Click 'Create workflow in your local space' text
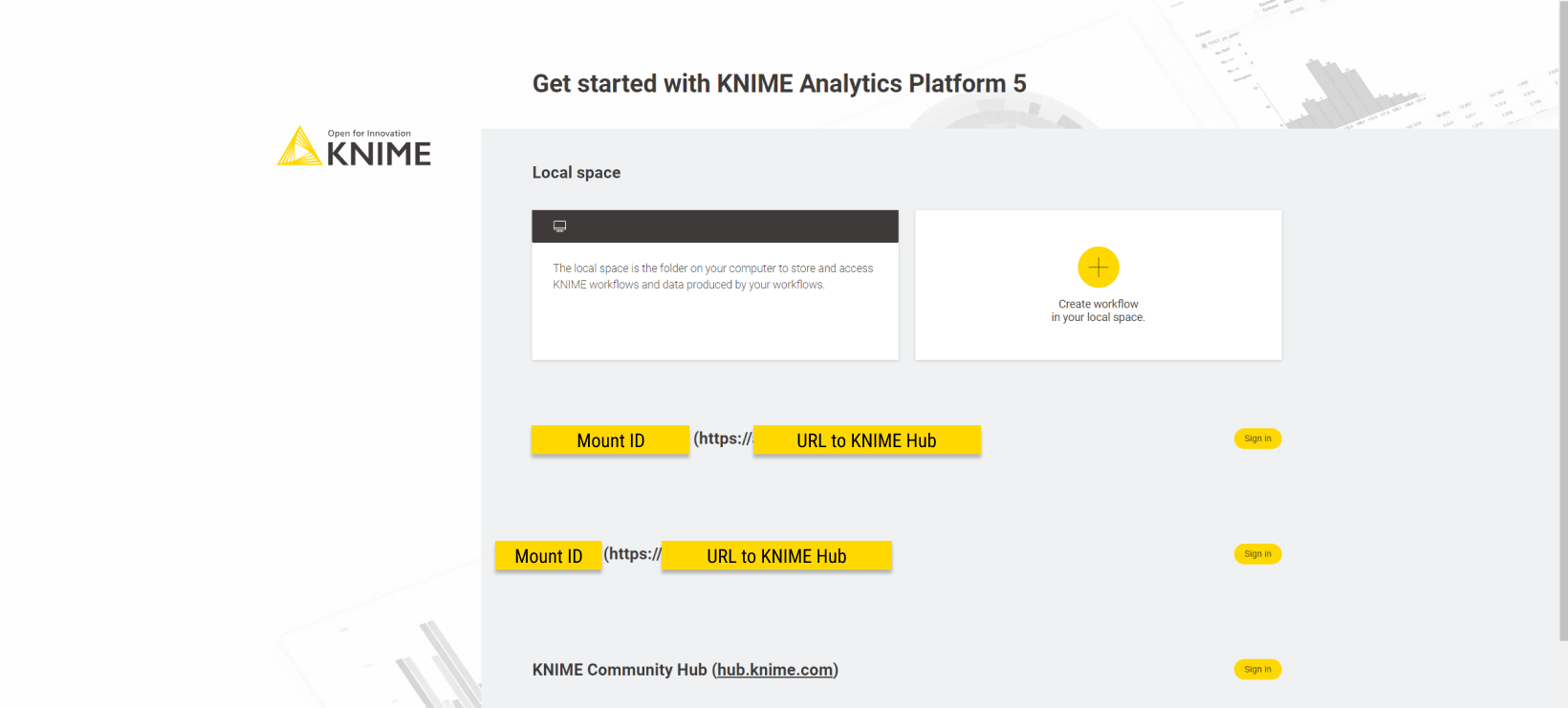 tap(1098, 311)
